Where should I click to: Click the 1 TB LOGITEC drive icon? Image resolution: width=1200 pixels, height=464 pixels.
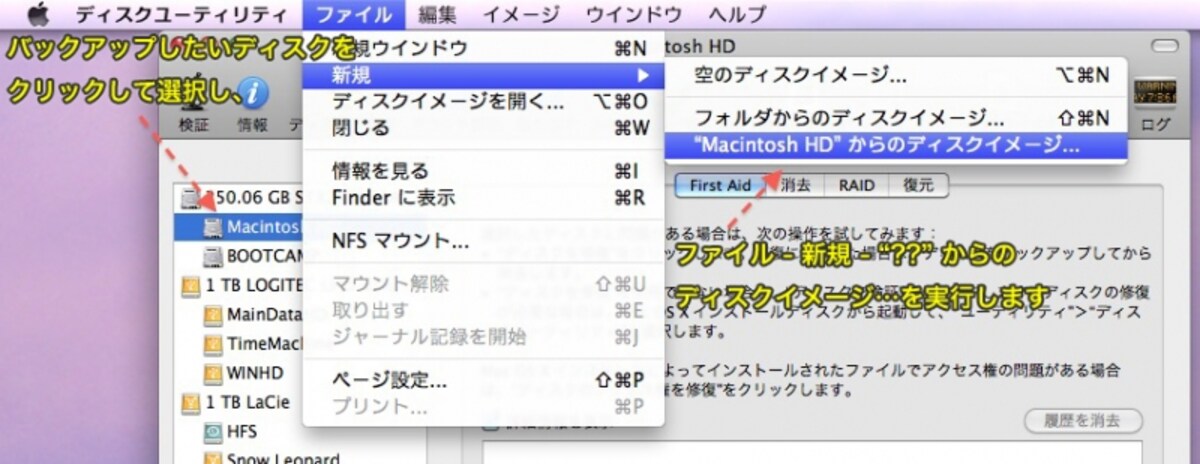[x=190, y=285]
